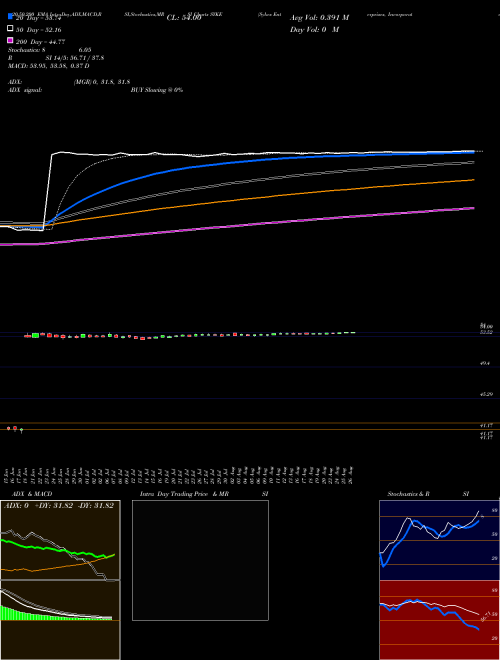500x660 pixels.
Task: Open the ADX line chart panel
Action: tap(60, 540)
